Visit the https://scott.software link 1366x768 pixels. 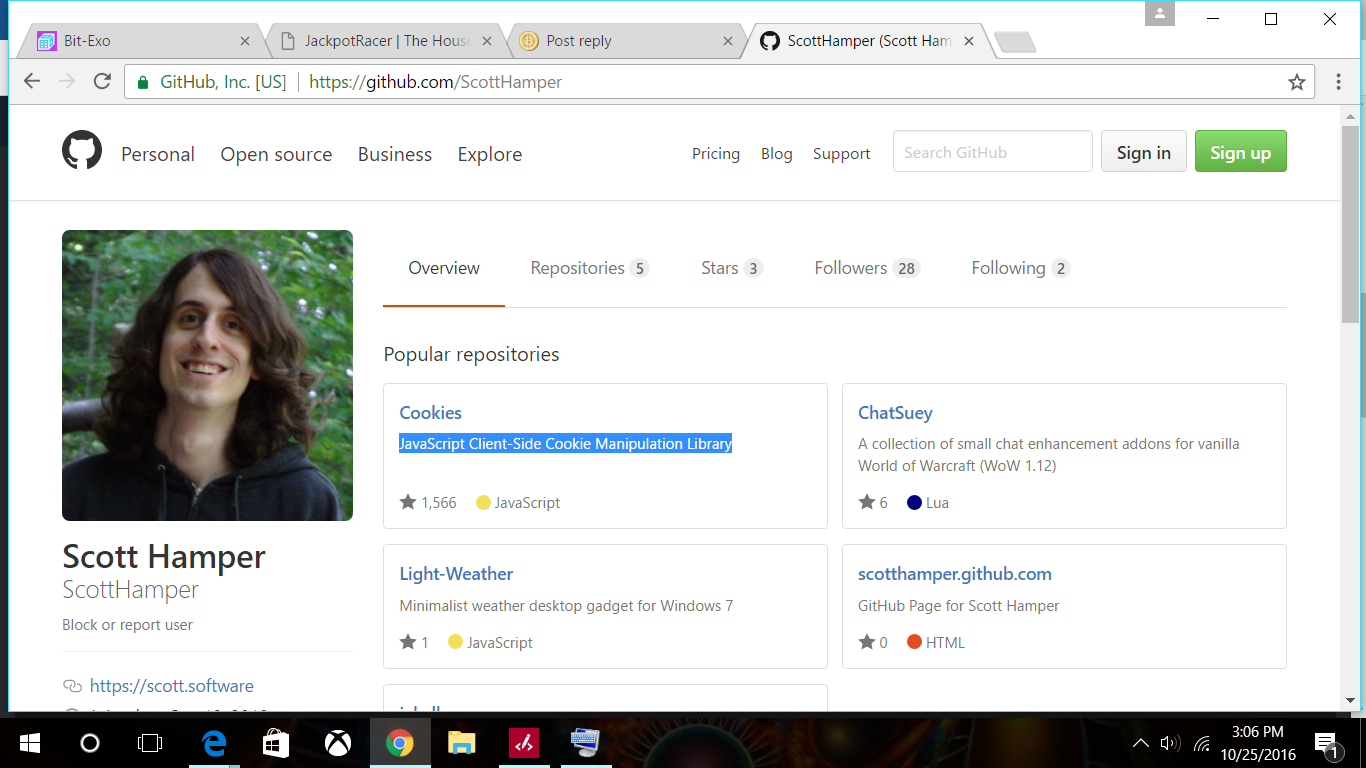pyautogui.click(x=172, y=686)
